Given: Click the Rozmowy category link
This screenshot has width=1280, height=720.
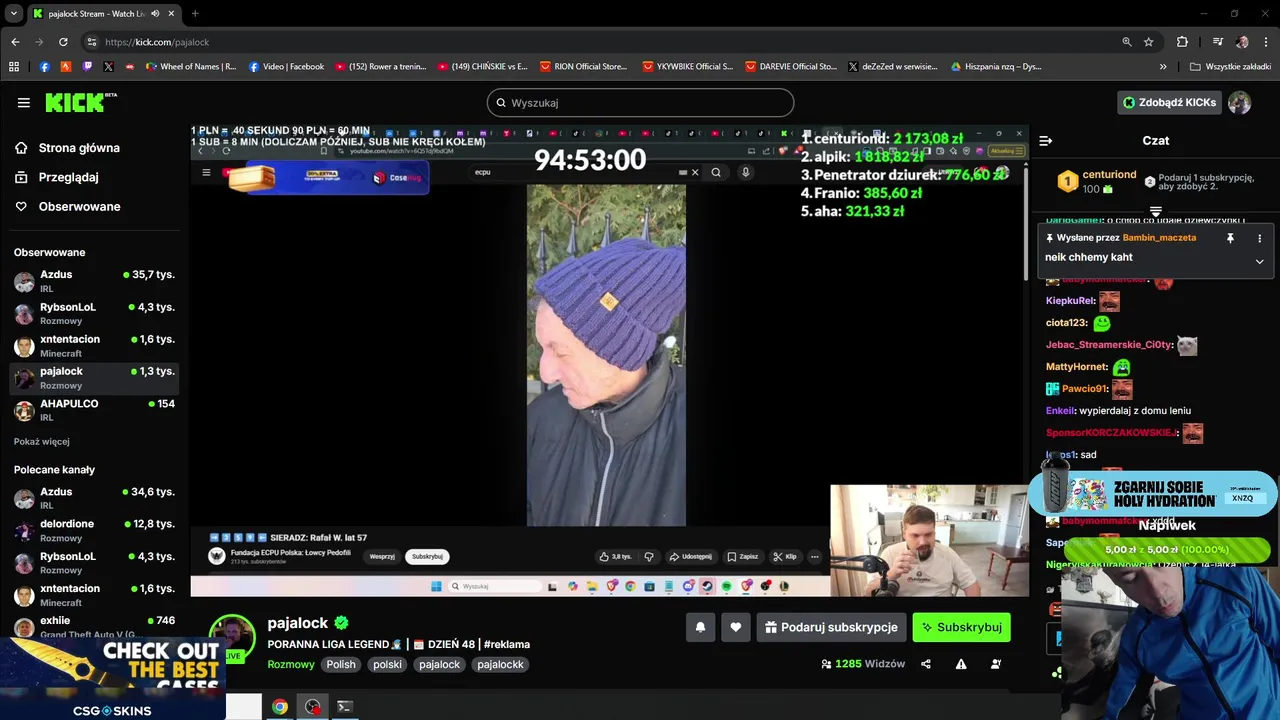Looking at the screenshot, I should coord(291,664).
